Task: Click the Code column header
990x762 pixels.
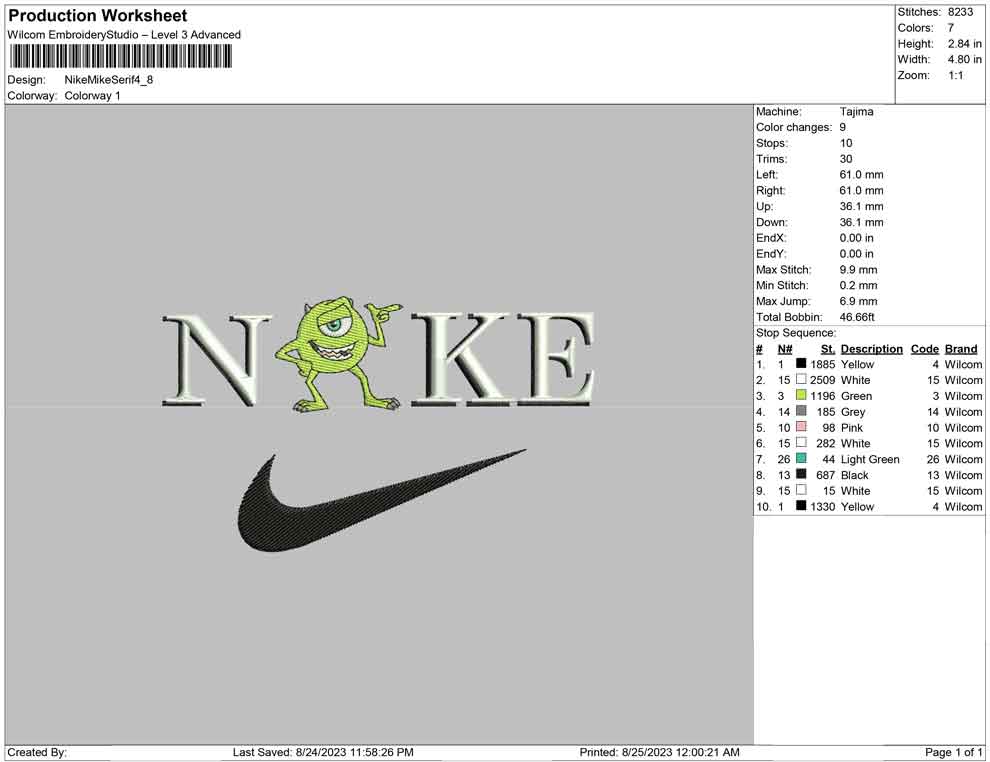Action: pyautogui.click(x=924, y=349)
